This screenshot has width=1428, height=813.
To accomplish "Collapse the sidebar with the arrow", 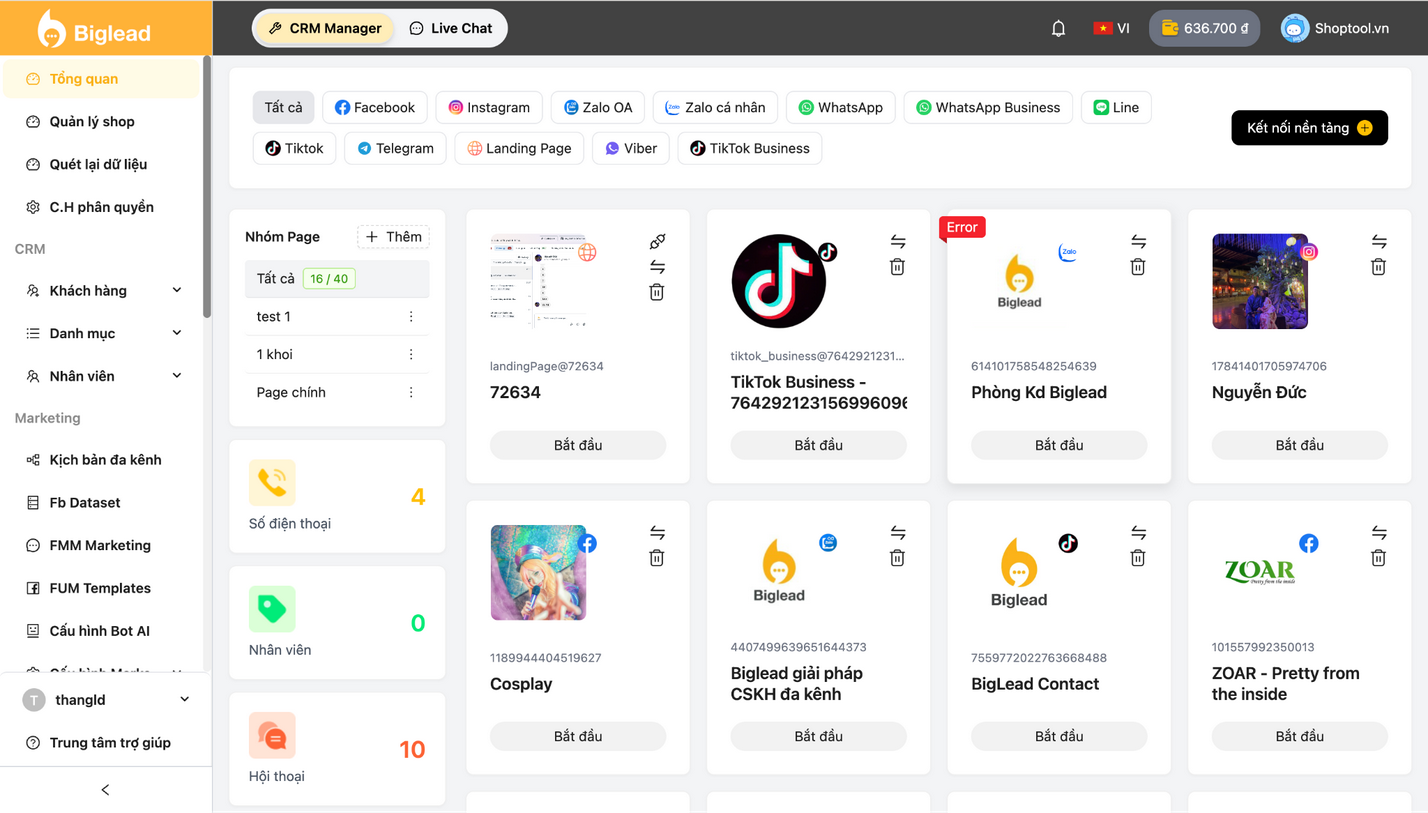I will (106, 790).
